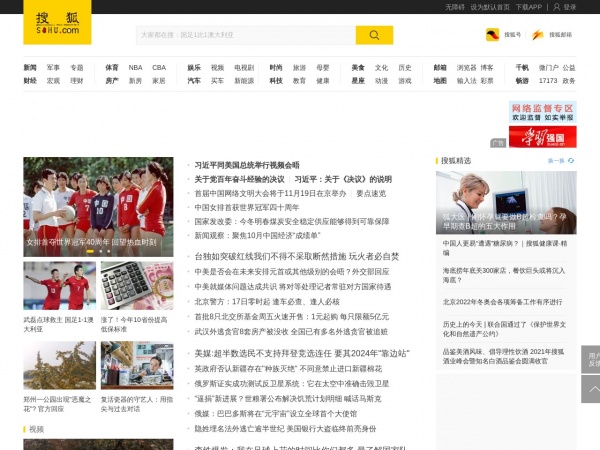Select the second carousel indicator dot
This screenshot has width=600, height=450.
101,251
